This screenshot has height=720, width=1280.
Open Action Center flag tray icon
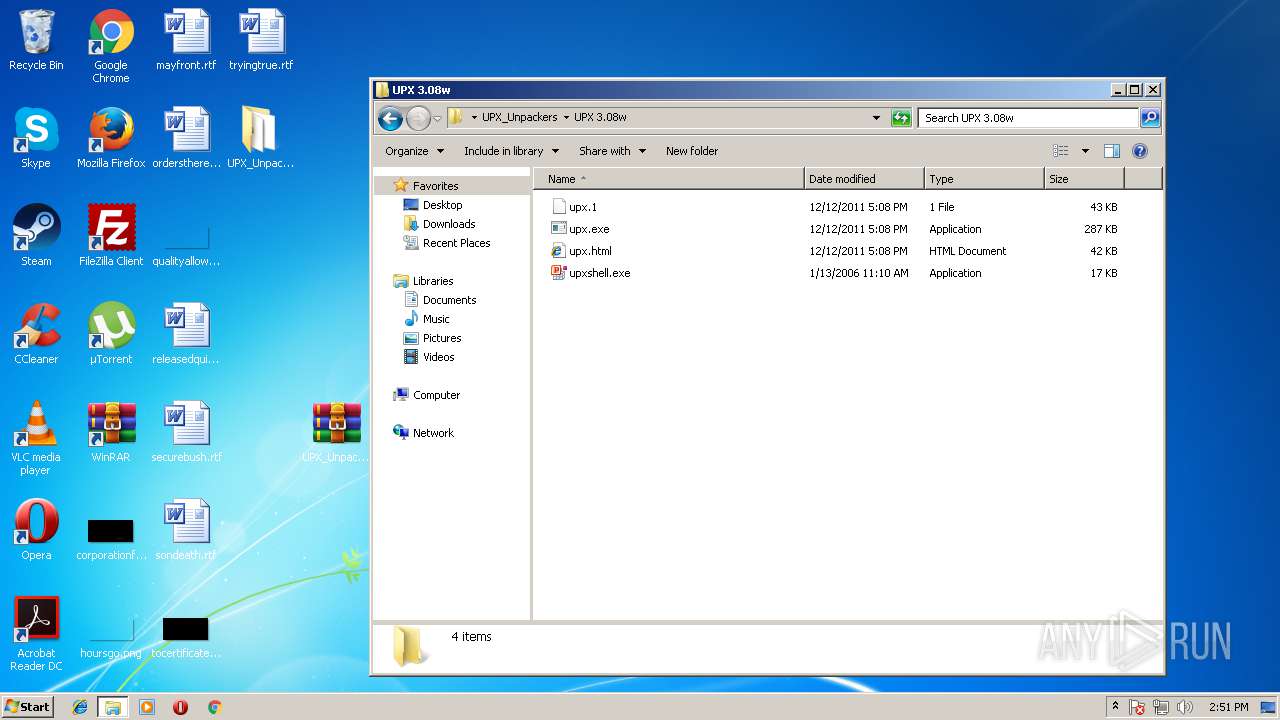click(x=1137, y=707)
